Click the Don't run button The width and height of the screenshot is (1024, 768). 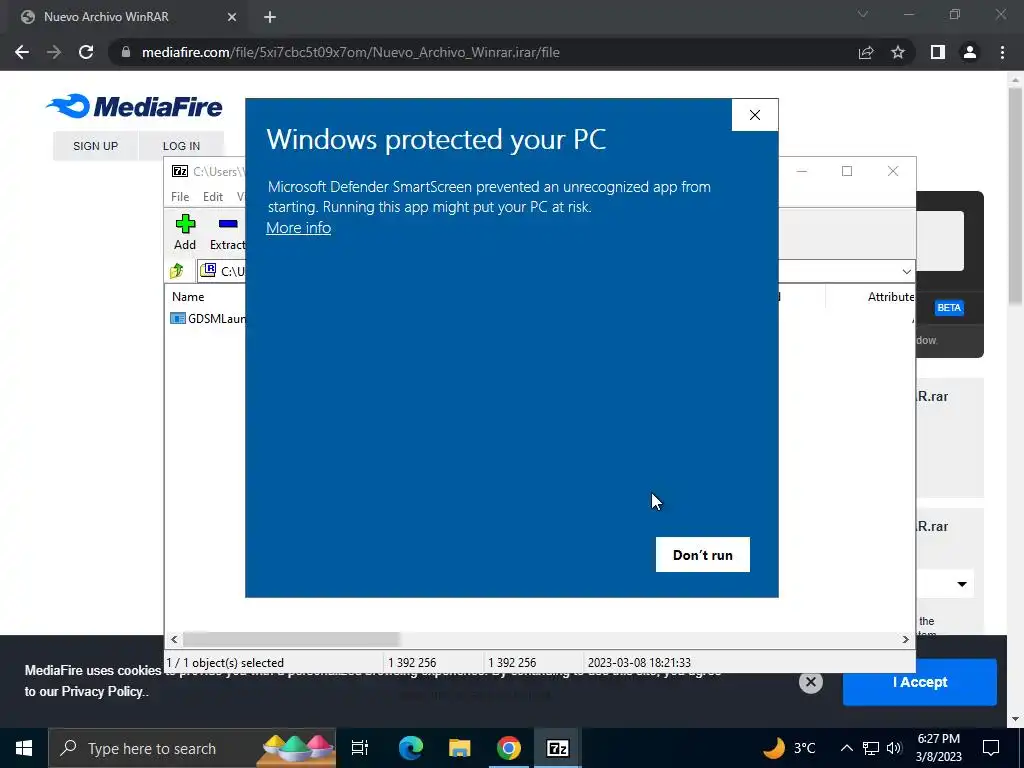click(703, 554)
